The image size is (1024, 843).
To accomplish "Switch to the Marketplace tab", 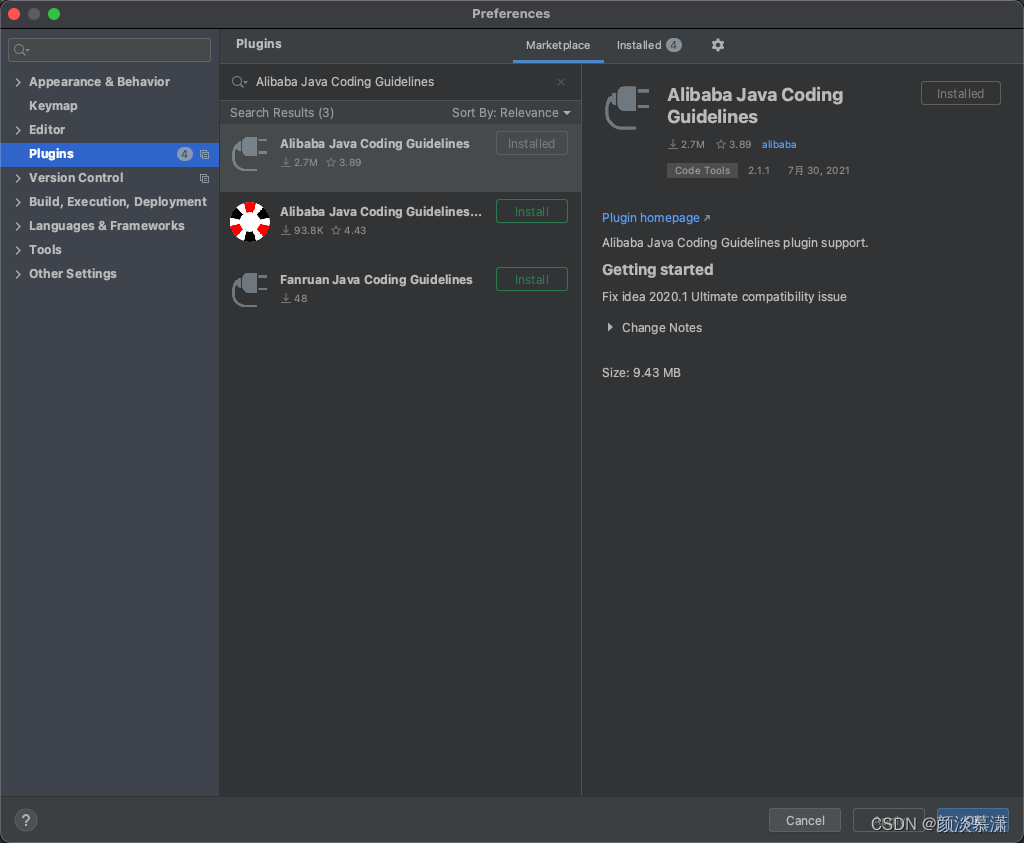I will click(x=558, y=45).
